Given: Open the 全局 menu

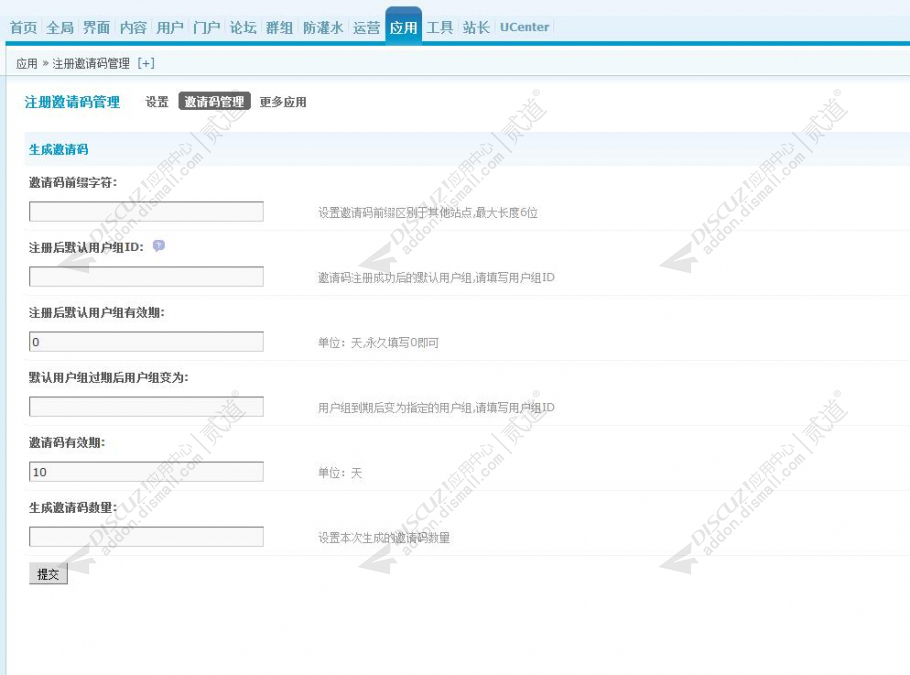Looking at the screenshot, I should [60, 28].
